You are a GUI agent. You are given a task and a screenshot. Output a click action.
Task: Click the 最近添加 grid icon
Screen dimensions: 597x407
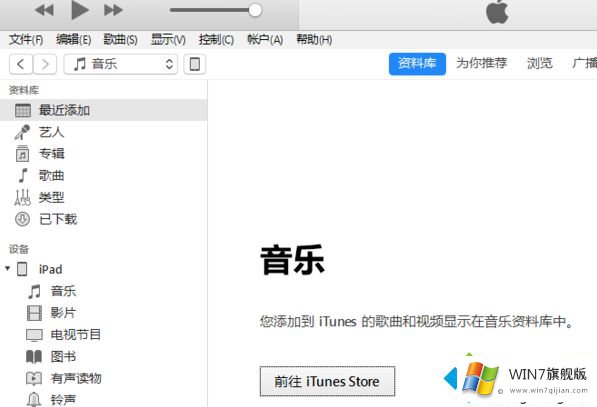(x=22, y=110)
